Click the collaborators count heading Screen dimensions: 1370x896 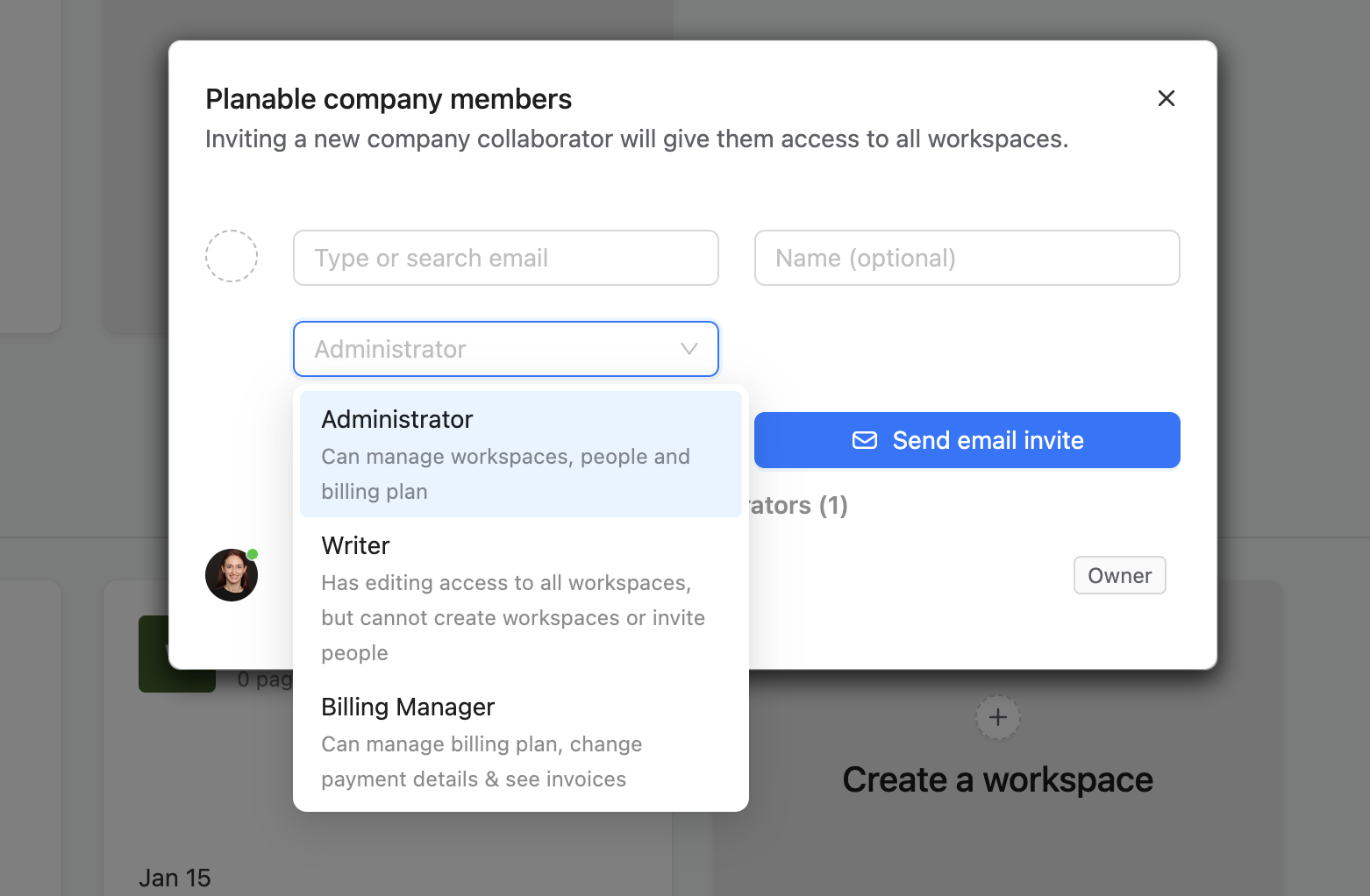point(798,506)
